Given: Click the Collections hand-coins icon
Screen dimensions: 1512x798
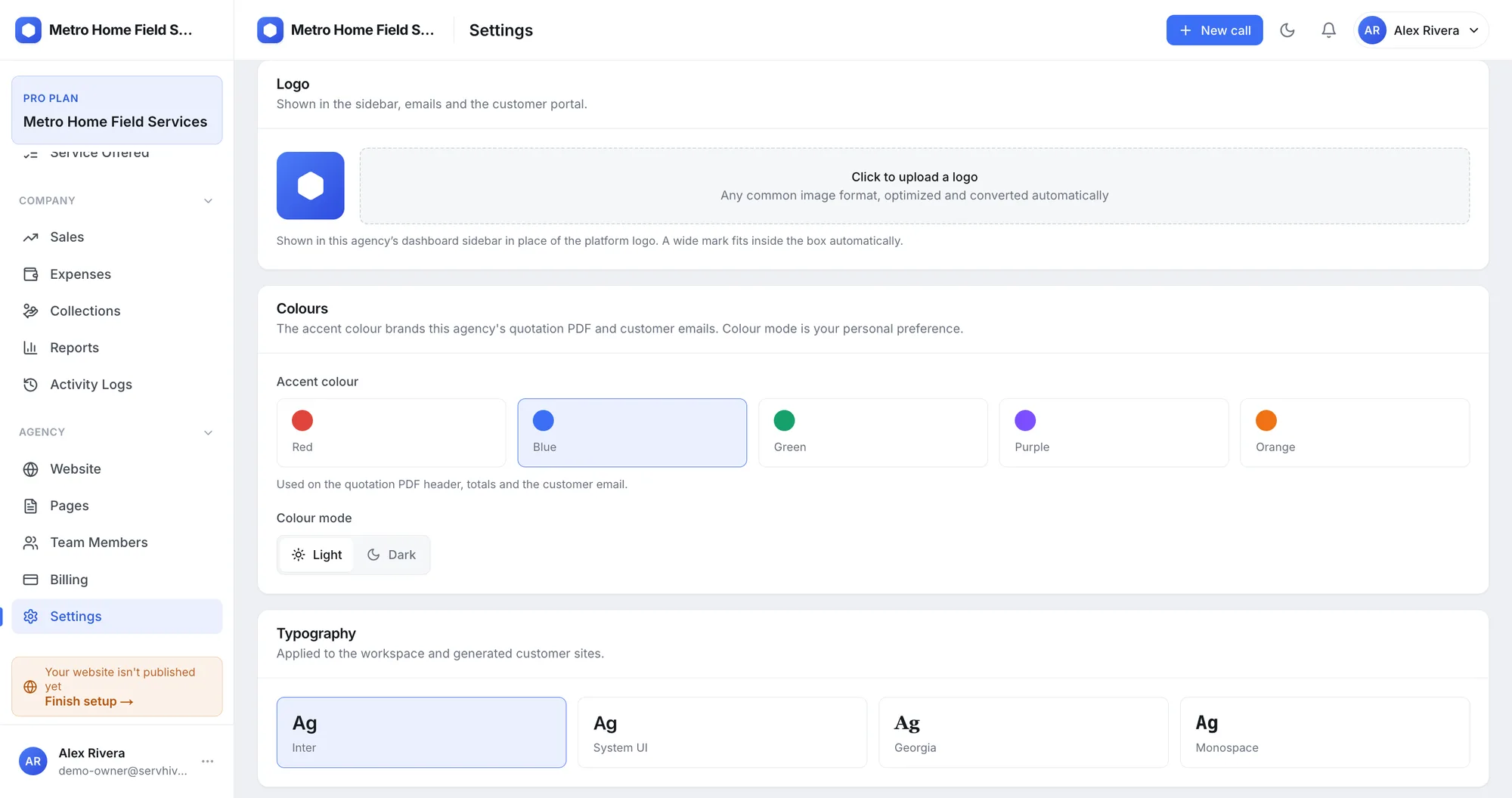Looking at the screenshot, I should point(30,311).
